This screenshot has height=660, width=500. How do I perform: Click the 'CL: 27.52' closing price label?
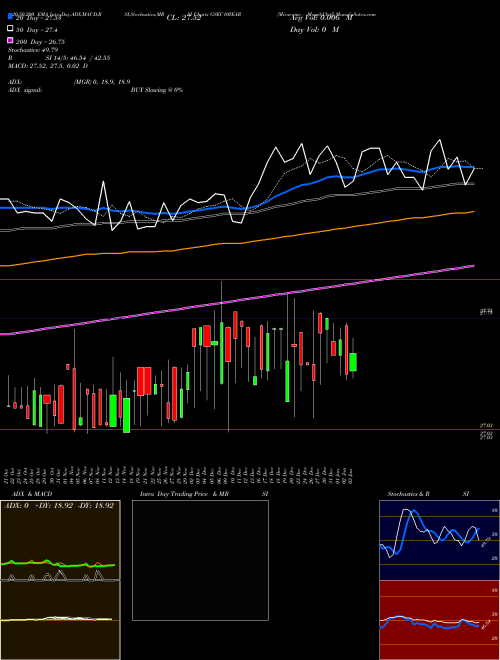tap(184, 18)
